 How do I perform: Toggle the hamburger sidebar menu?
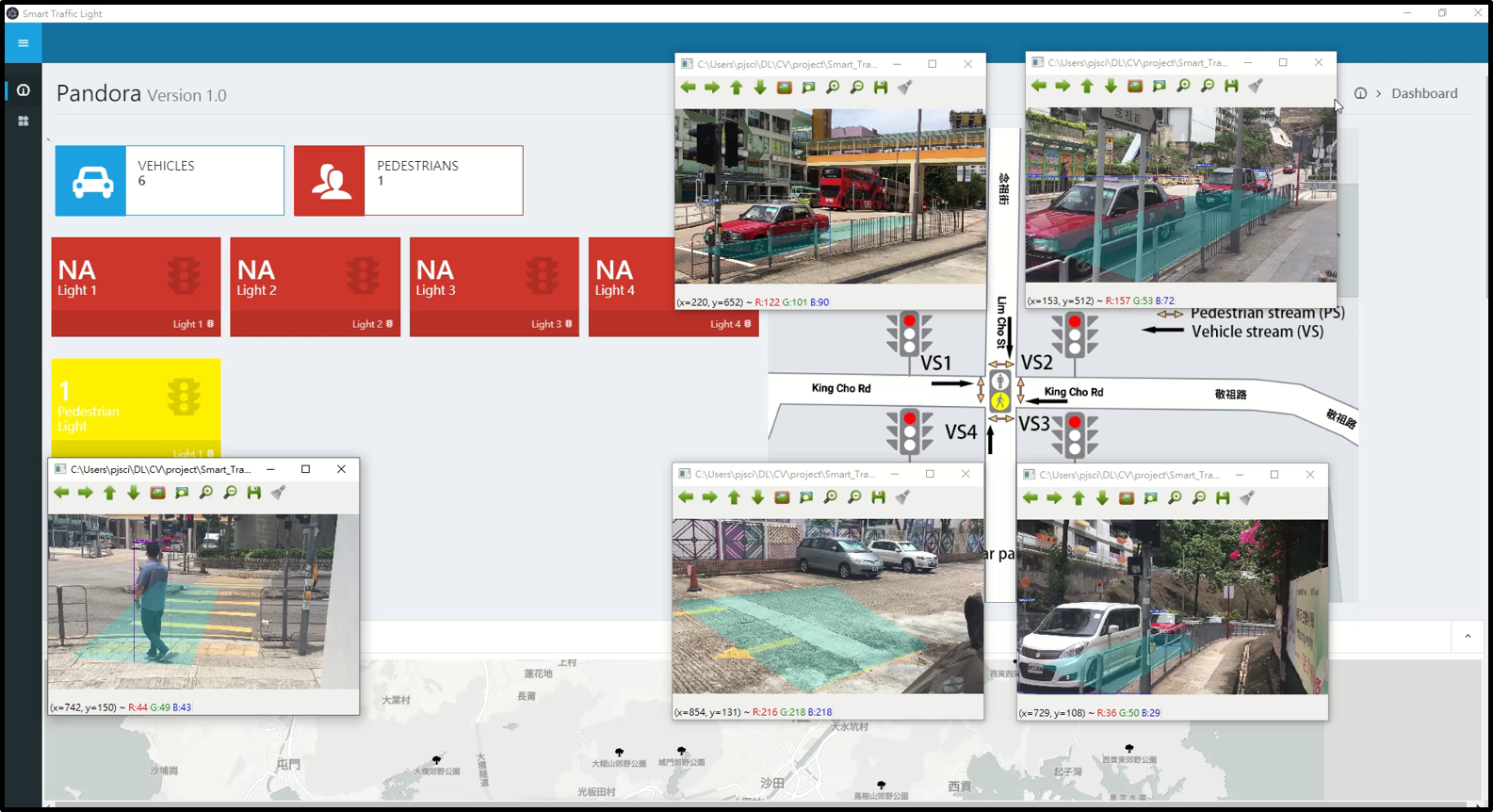[23, 42]
